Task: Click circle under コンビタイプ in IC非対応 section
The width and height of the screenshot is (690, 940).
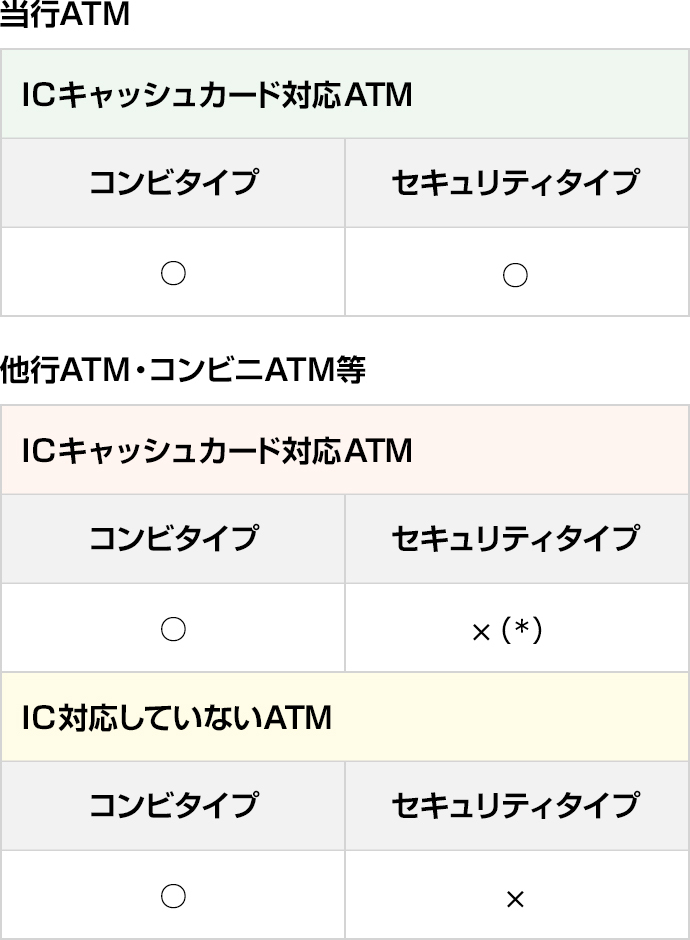Action: (173, 897)
